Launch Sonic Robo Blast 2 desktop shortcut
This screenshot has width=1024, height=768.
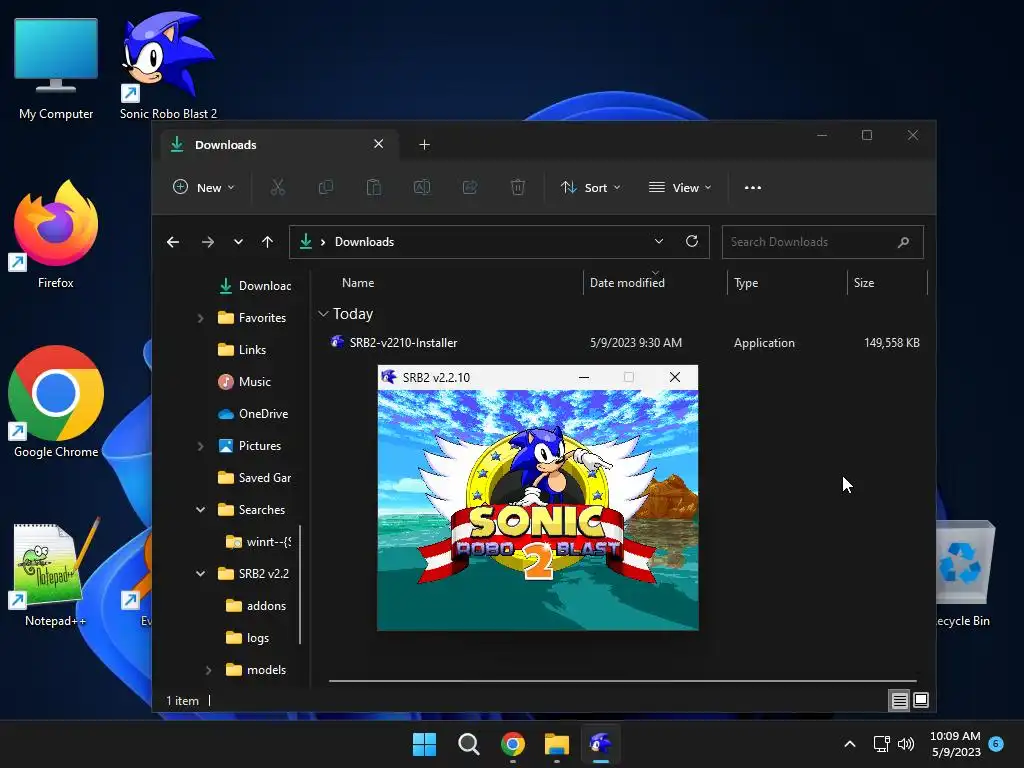(168, 65)
